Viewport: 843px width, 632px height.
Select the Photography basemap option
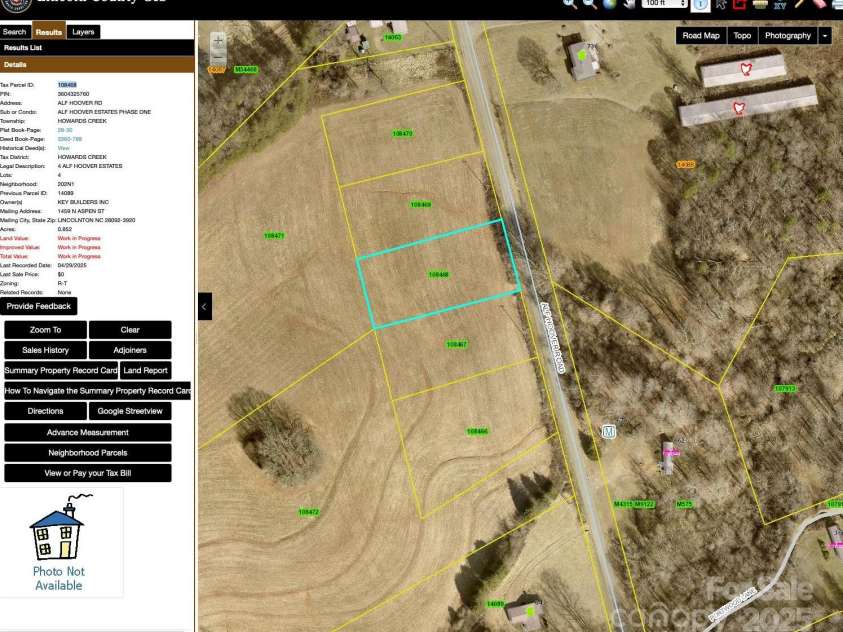[788, 35]
